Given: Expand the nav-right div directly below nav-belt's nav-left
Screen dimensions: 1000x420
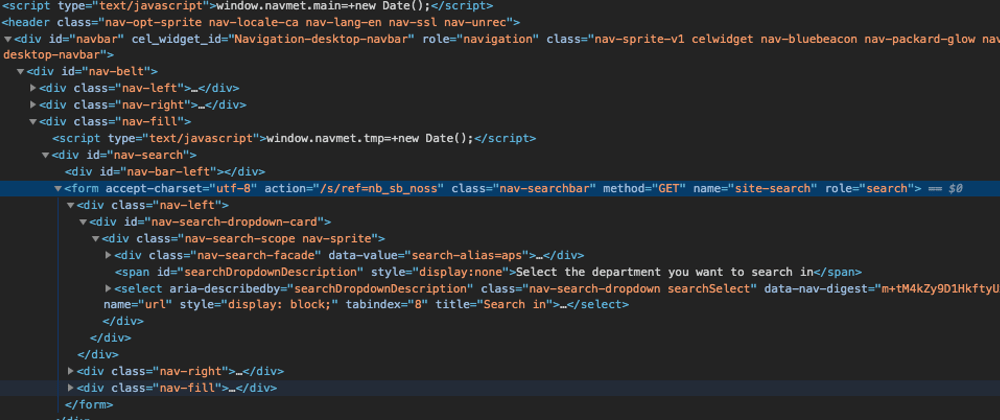Looking at the screenshot, I should click(x=33, y=105).
